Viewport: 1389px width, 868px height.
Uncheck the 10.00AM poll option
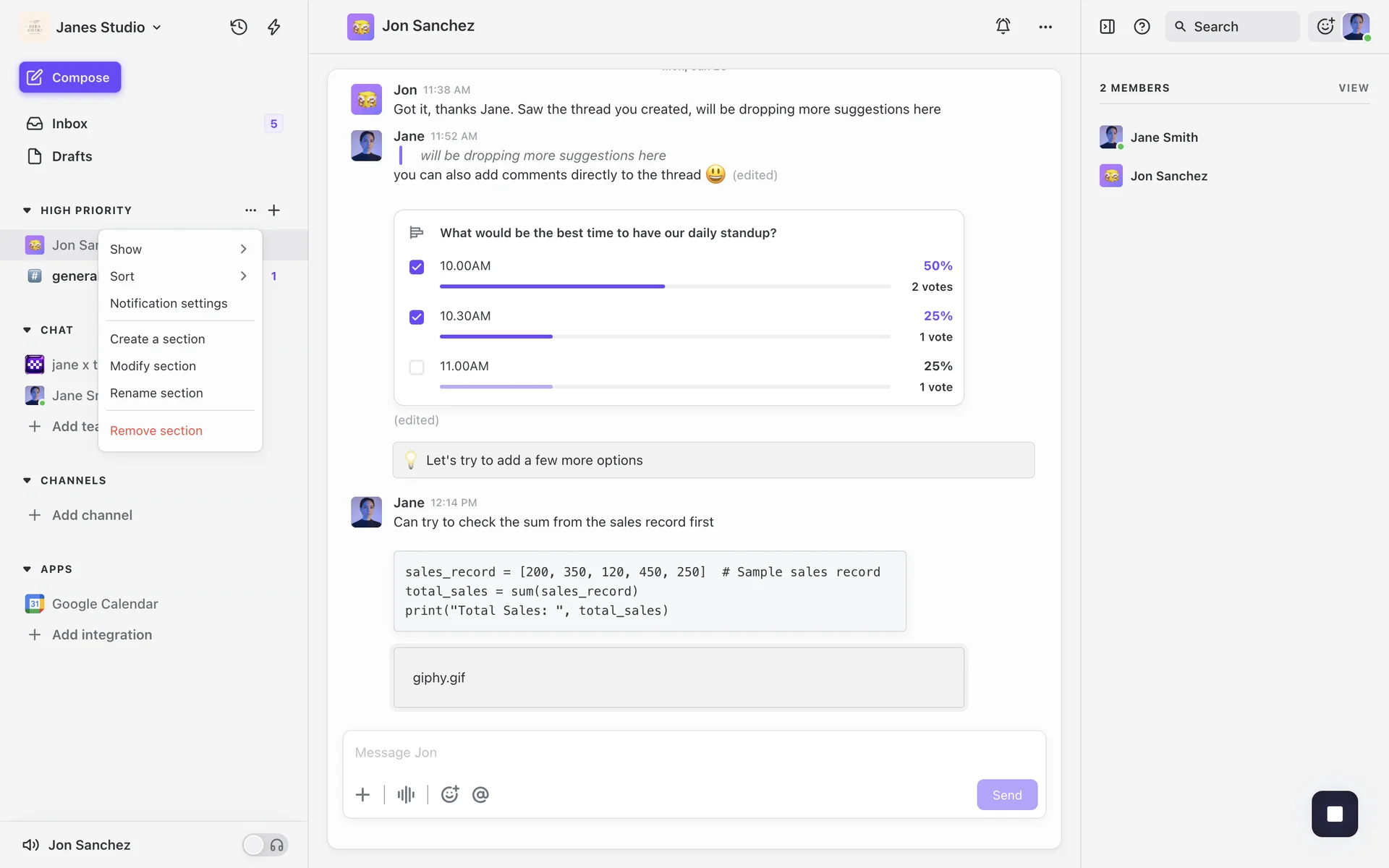(417, 267)
